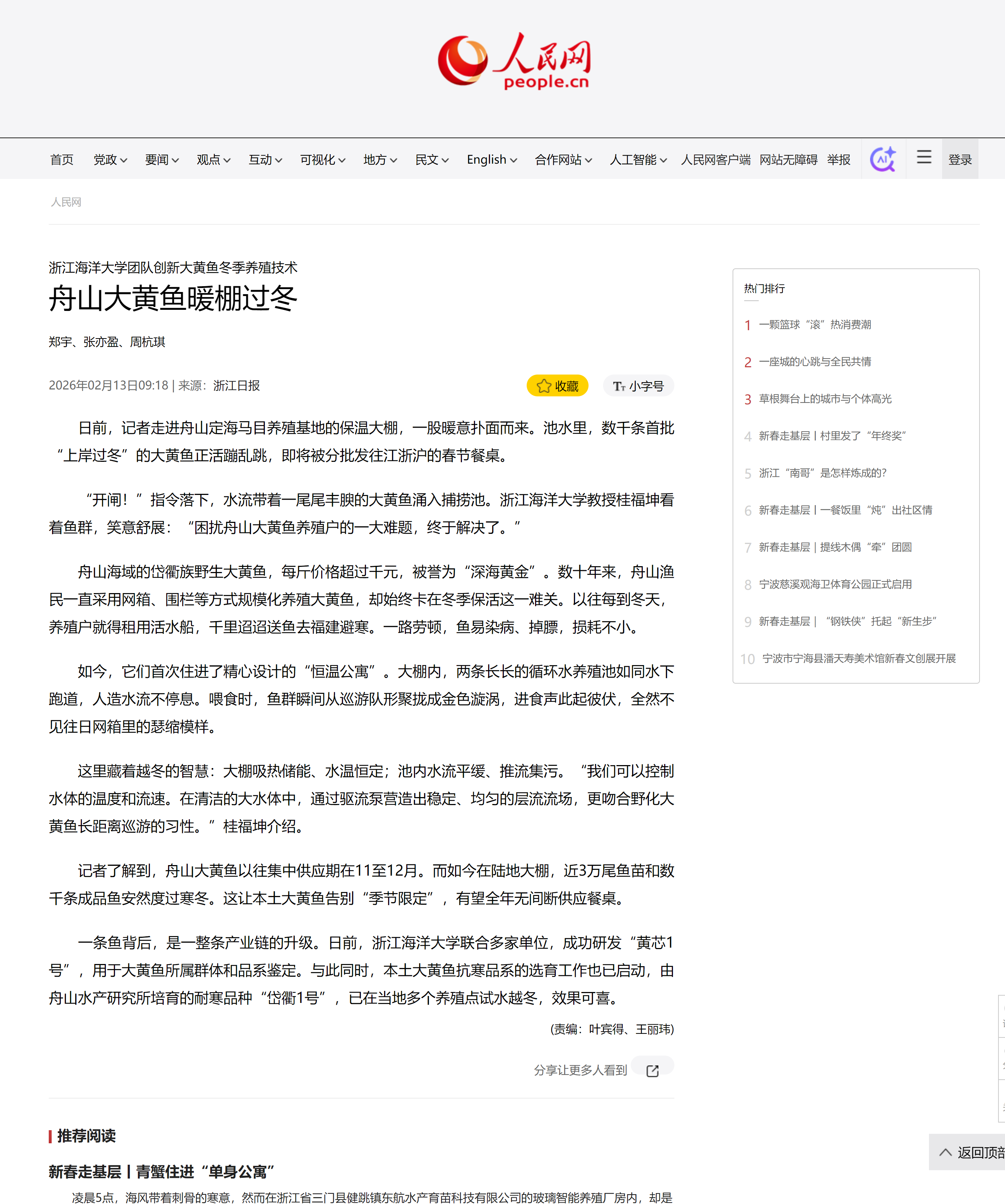Click the 推荐阅读 section heading
1005x1204 pixels.
[86, 1136]
